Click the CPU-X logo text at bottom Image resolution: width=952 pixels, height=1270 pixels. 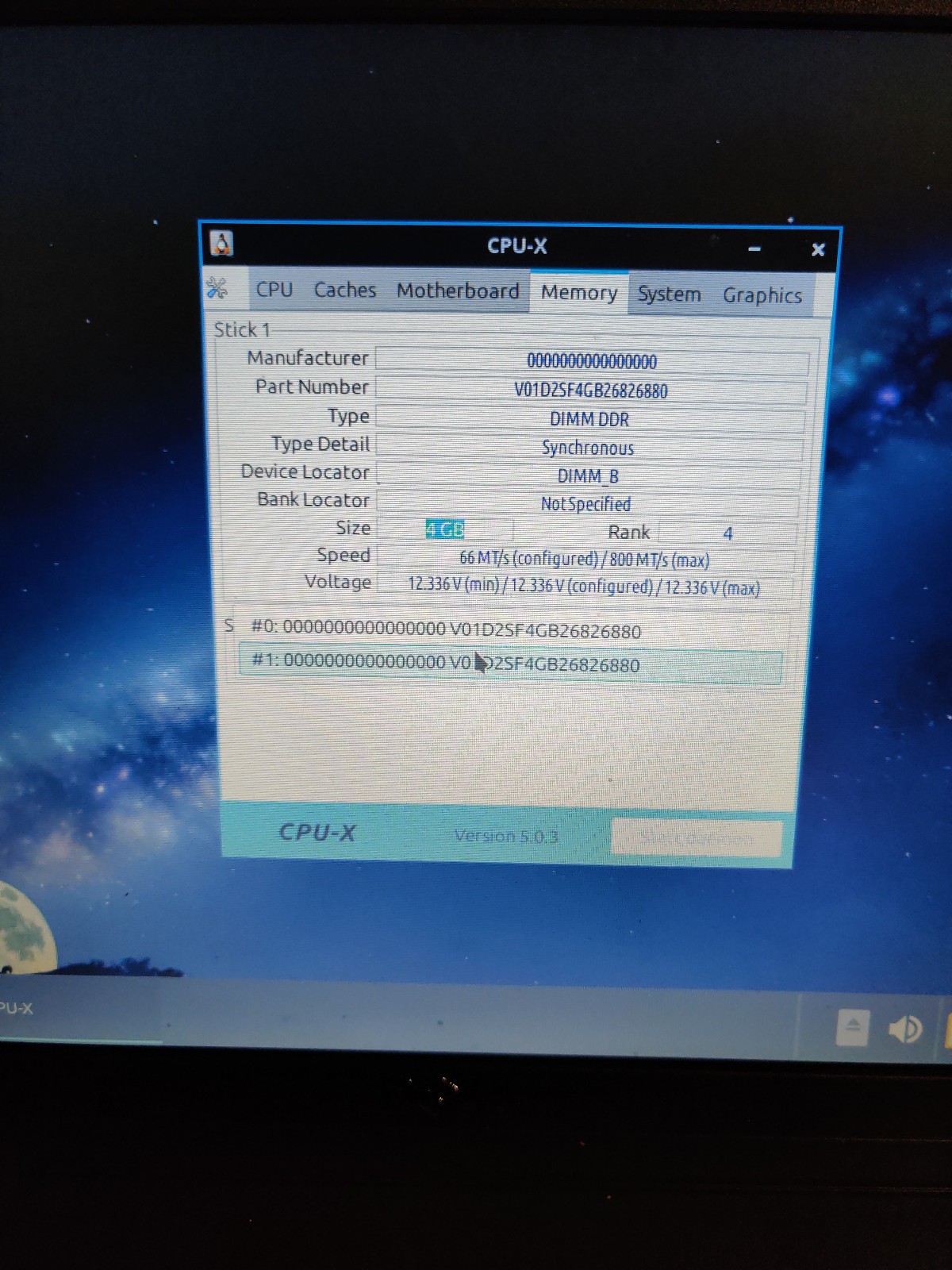click(x=317, y=832)
